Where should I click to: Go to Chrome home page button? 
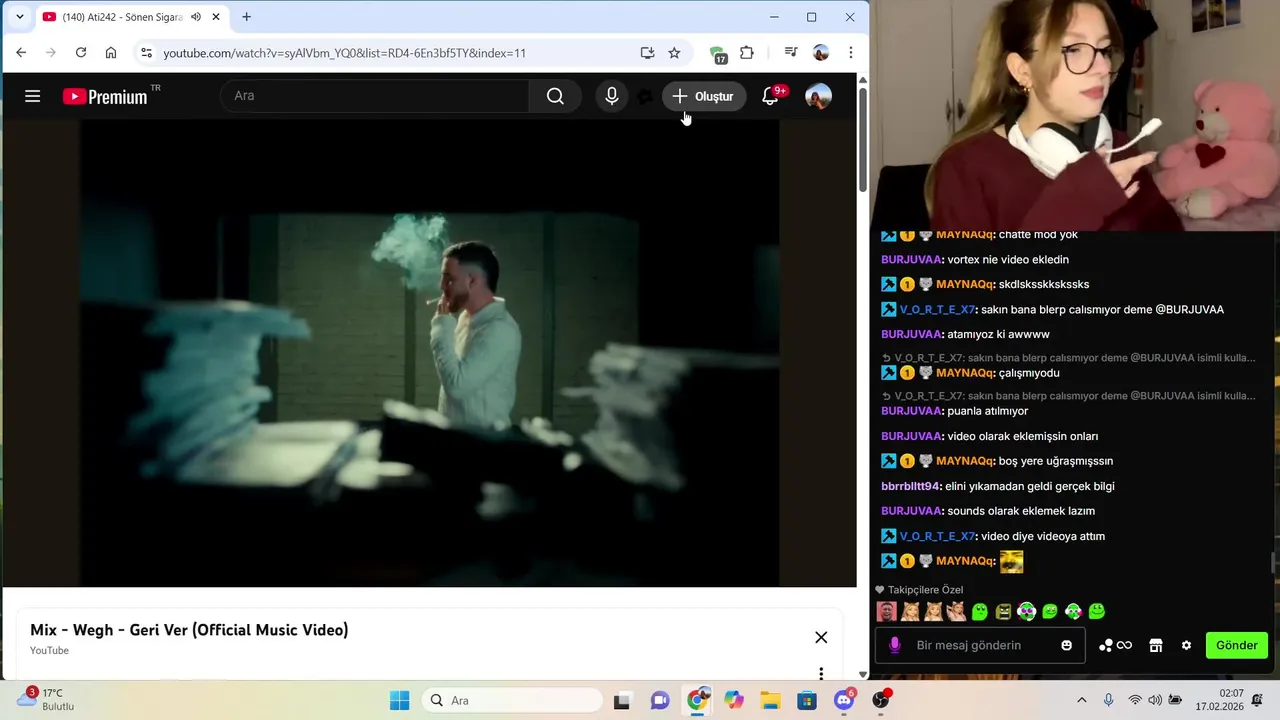[x=111, y=53]
